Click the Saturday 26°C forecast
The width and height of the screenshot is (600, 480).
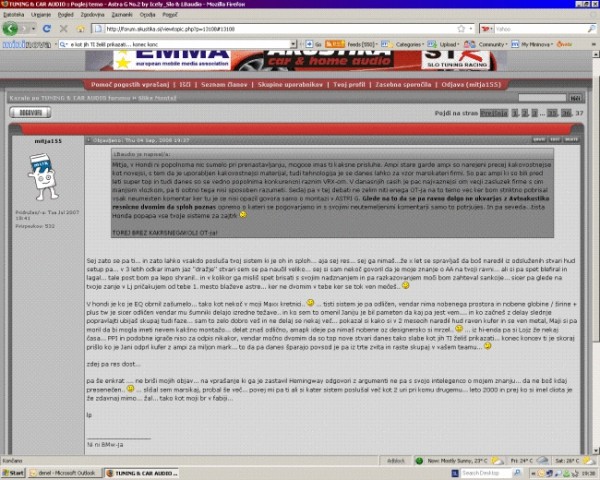[574, 460]
